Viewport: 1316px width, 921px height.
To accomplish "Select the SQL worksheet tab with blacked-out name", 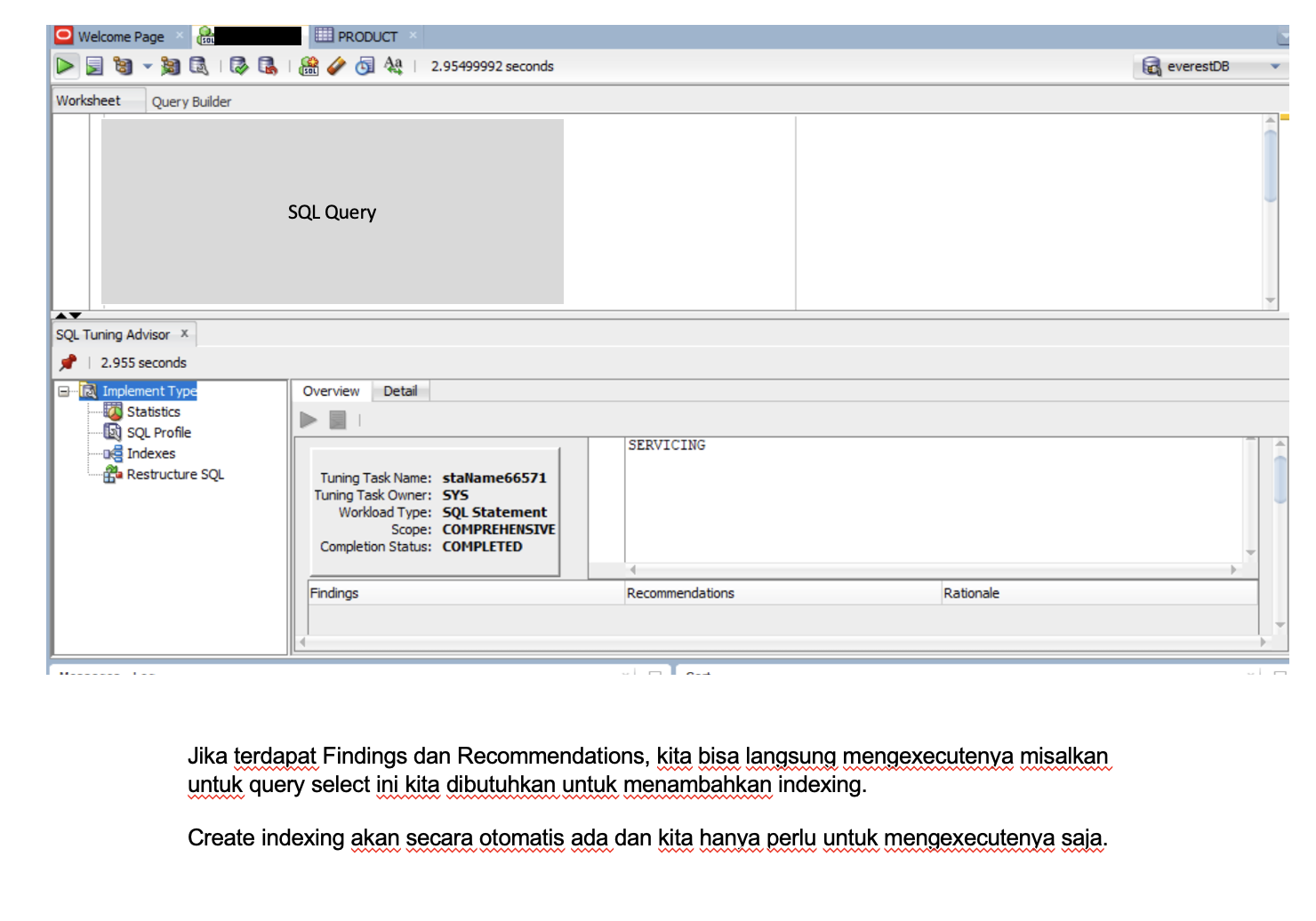I will point(250,36).
